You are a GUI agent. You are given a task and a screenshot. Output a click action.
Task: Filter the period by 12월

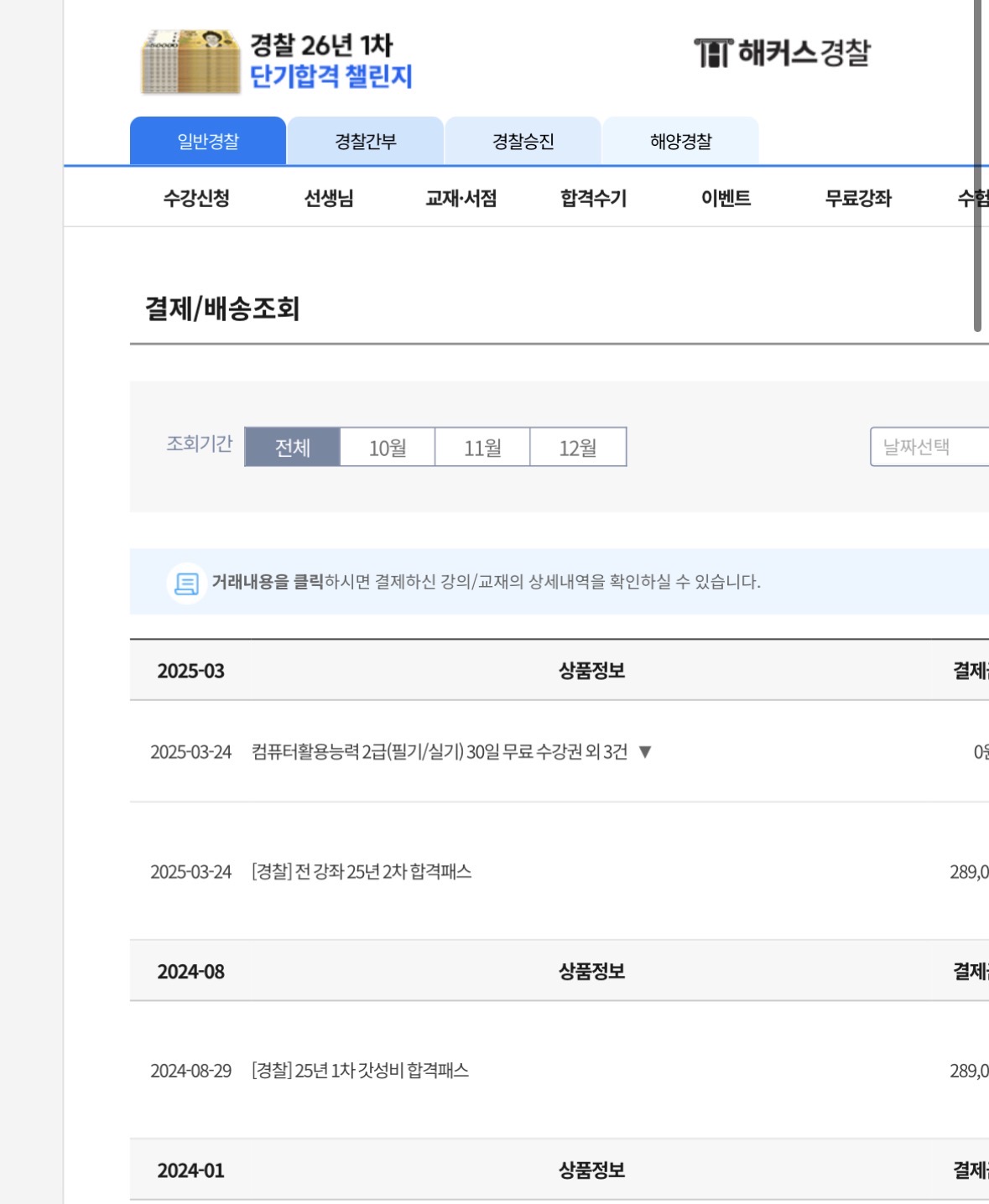tap(578, 448)
